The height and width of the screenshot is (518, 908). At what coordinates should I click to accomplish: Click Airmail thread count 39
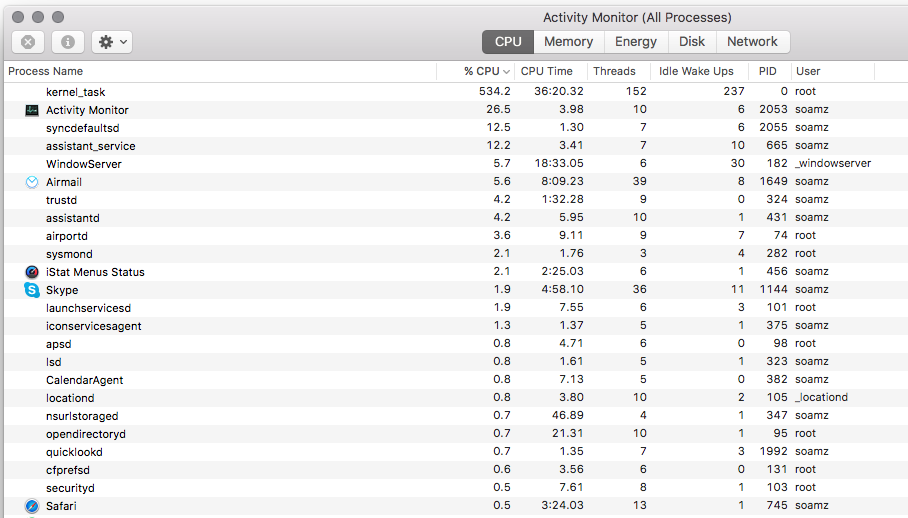[639, 181]
